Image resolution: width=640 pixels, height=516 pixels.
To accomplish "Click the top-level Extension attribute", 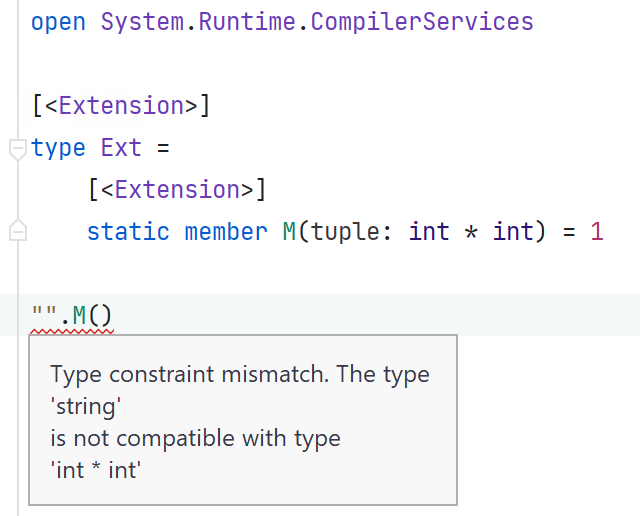I will pos(121,105).
